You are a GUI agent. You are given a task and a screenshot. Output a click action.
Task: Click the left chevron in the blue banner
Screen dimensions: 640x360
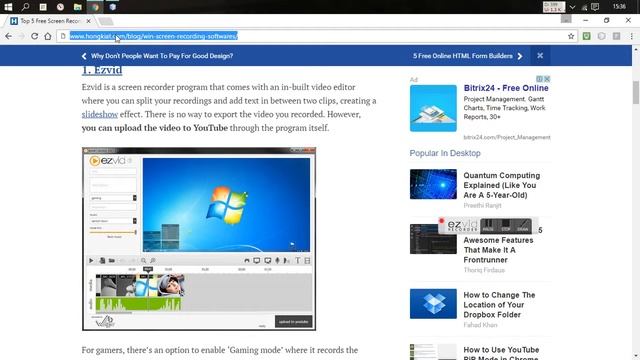tap(84, 56)
